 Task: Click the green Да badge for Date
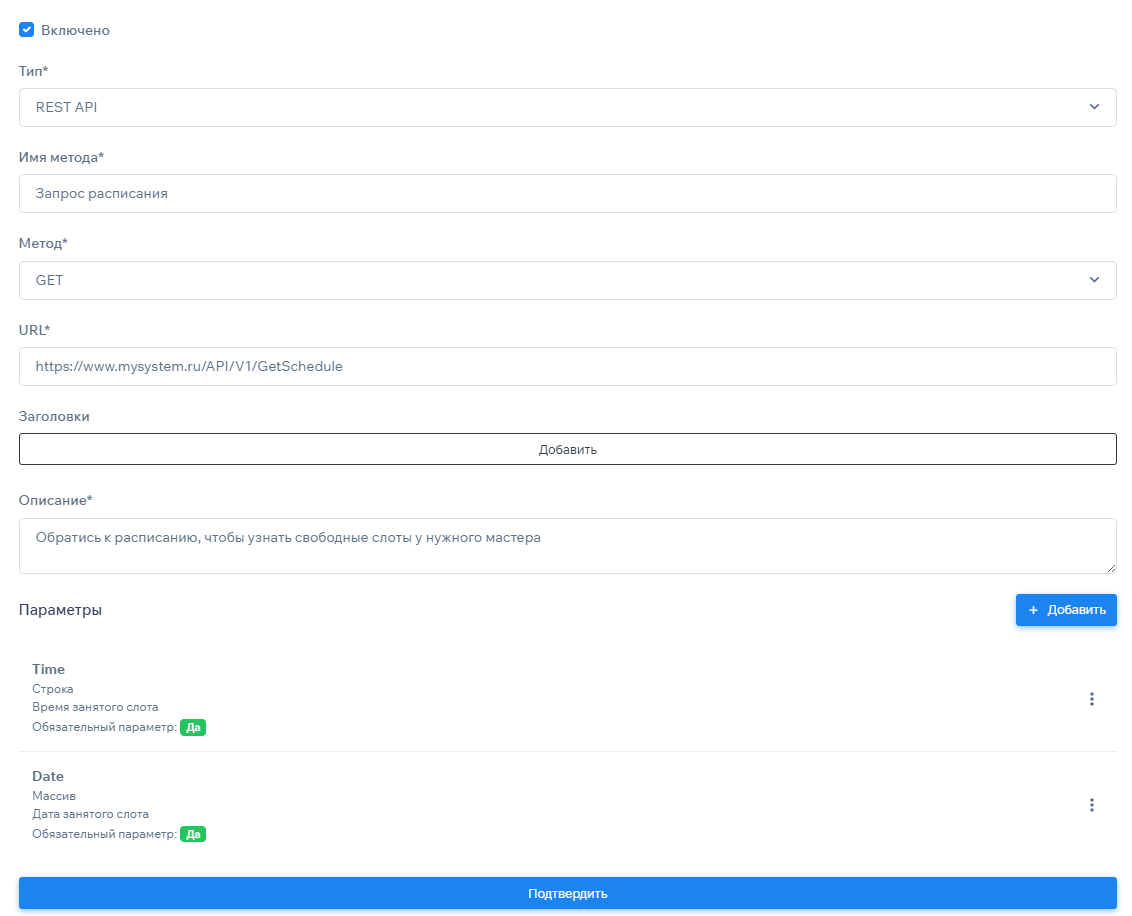193,834
